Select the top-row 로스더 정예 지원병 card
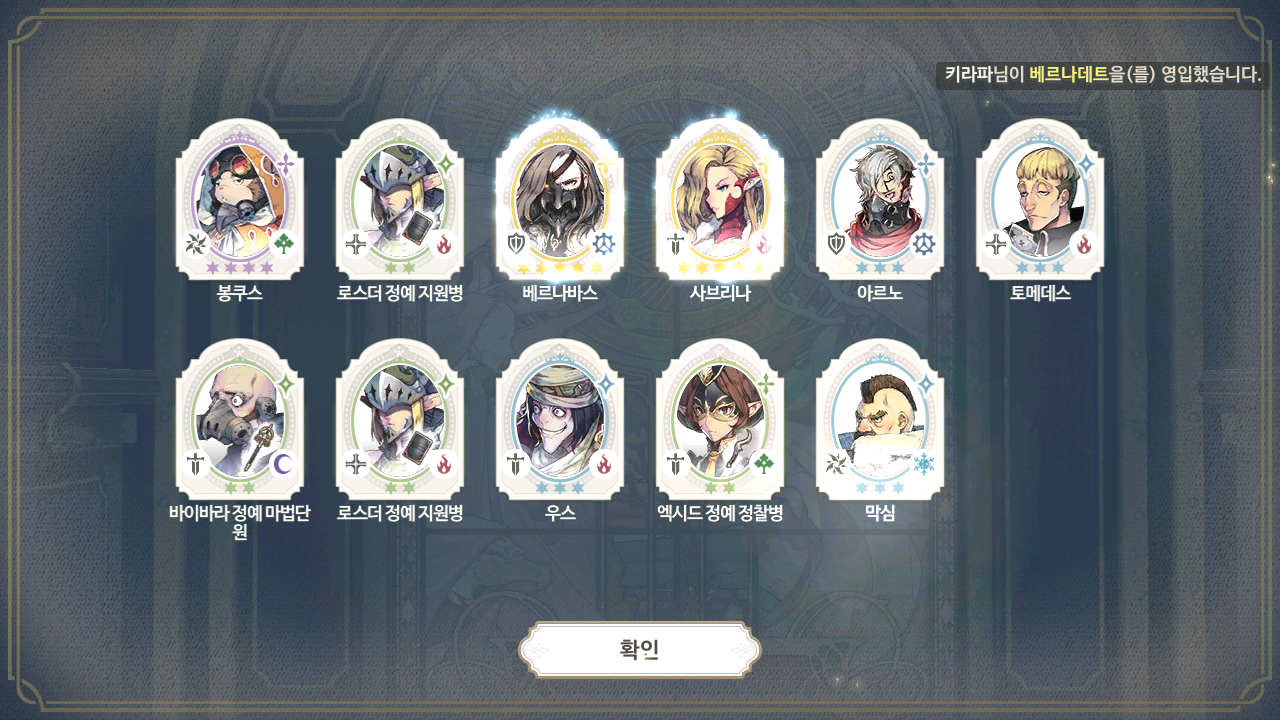 (400, 200)
